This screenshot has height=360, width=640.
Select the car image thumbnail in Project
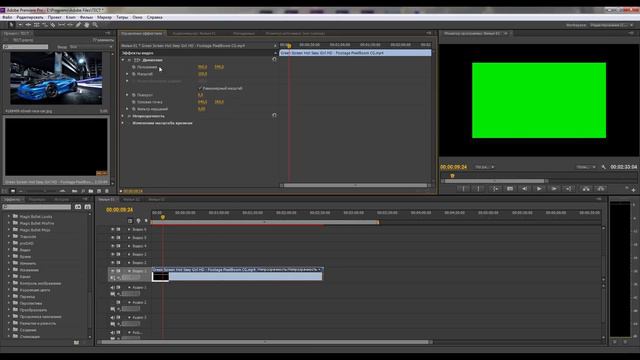pyautogui.click(x=56, y=78)
